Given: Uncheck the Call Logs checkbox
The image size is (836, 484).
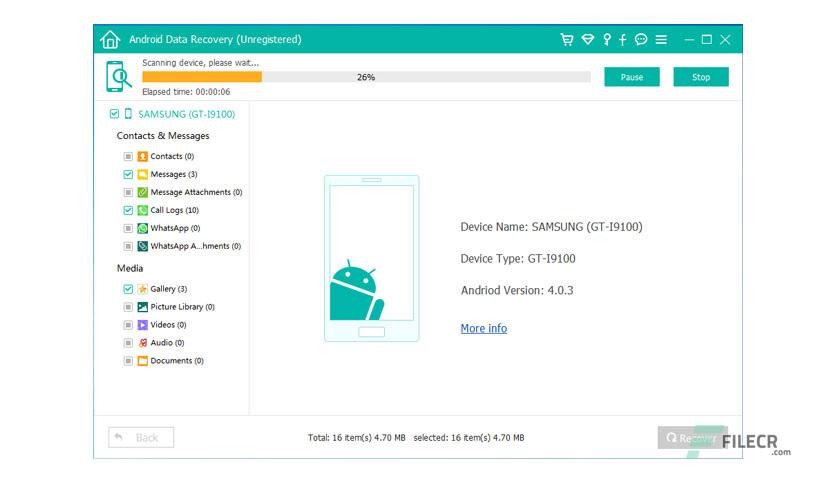Looking at the screenshot, I should point(128,210).
